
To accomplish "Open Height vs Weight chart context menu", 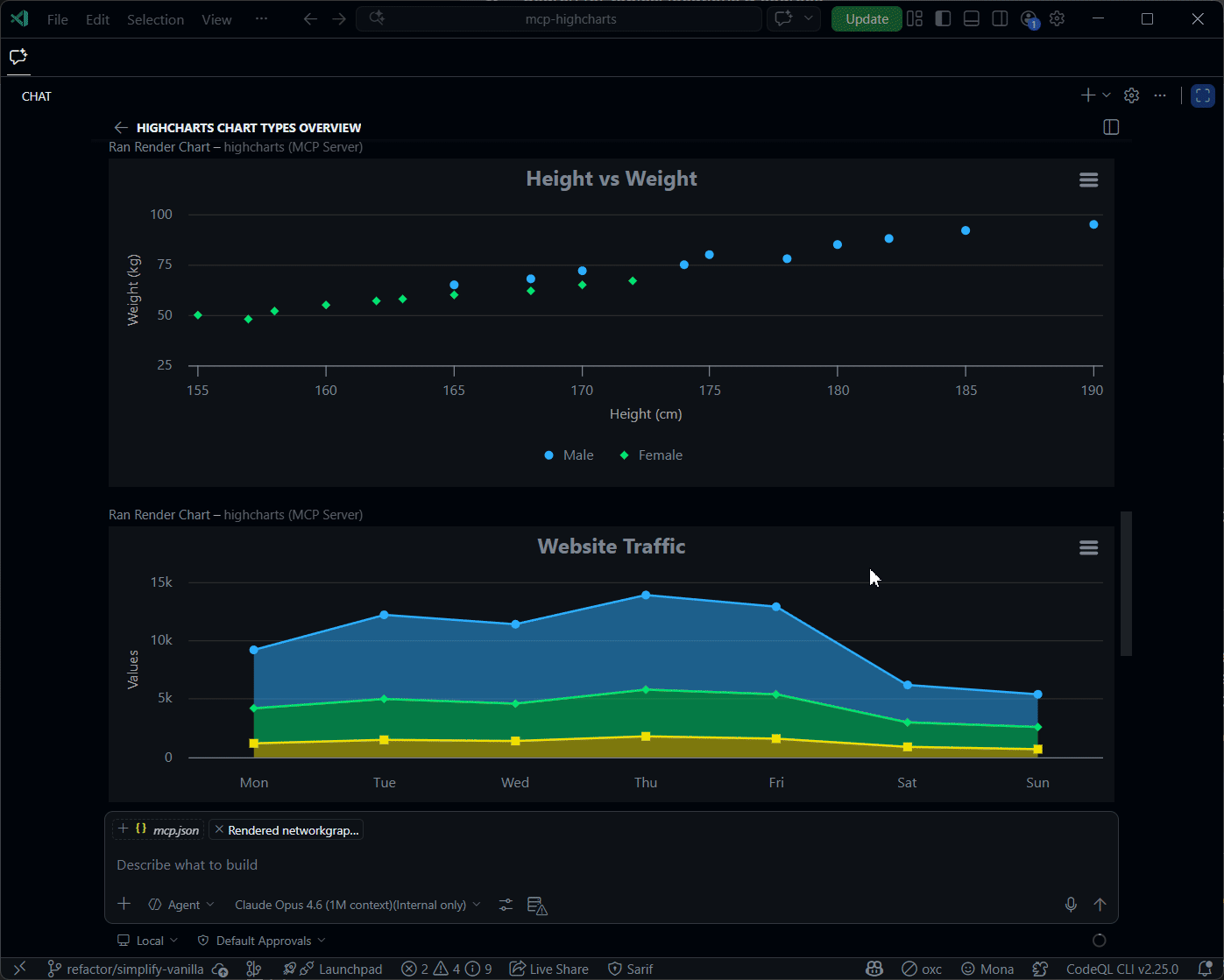I will point(1088,180).
